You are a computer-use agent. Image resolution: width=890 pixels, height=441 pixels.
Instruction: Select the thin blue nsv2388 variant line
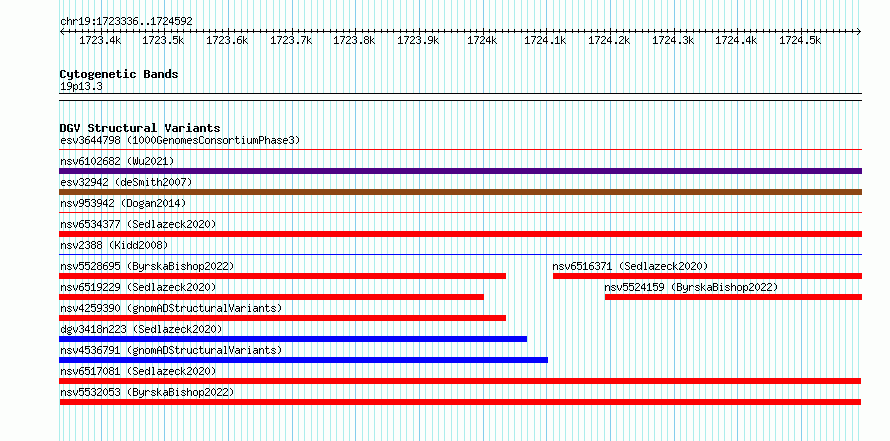[x=460, y=255]
